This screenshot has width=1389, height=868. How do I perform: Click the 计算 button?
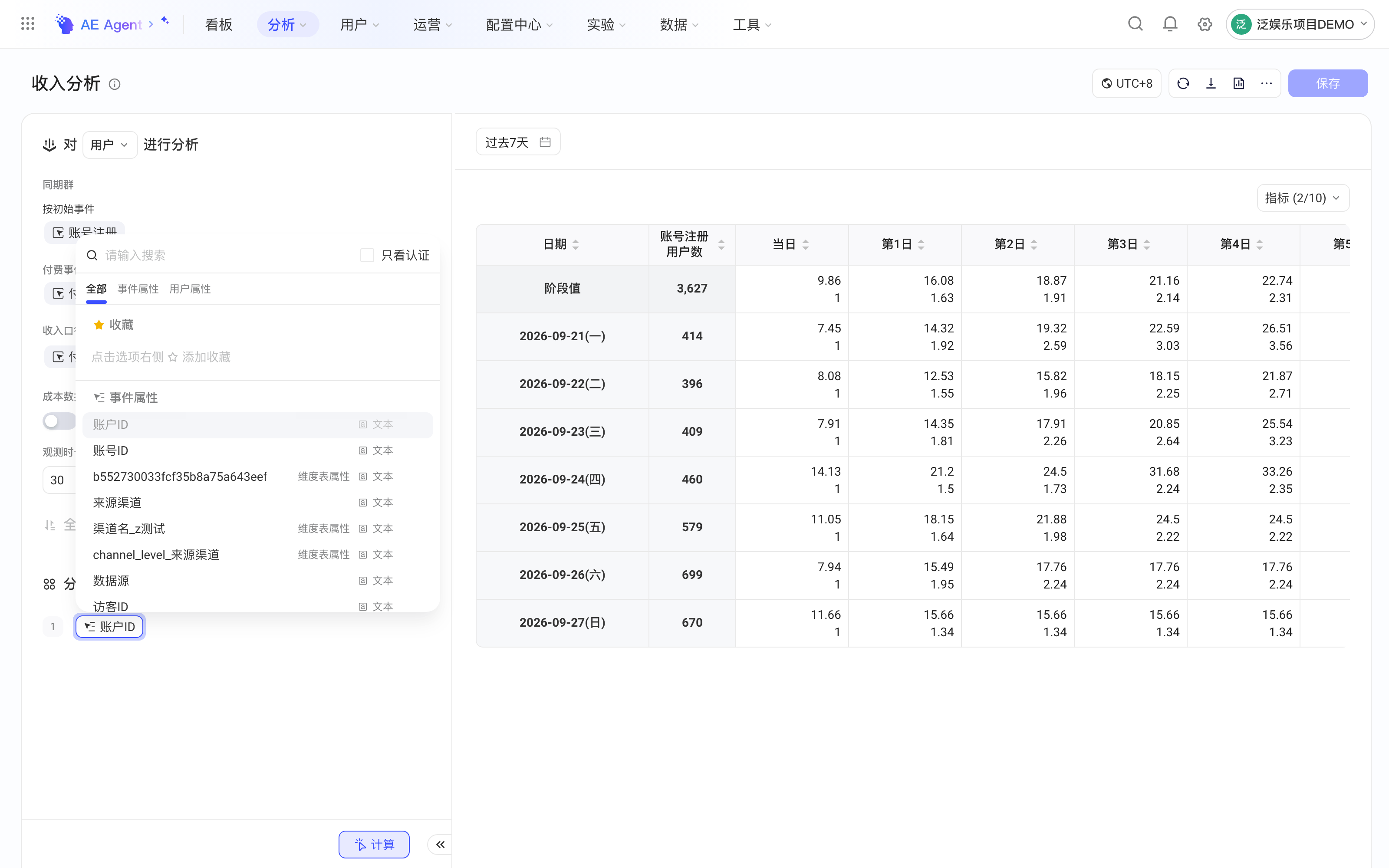point(374,845)
